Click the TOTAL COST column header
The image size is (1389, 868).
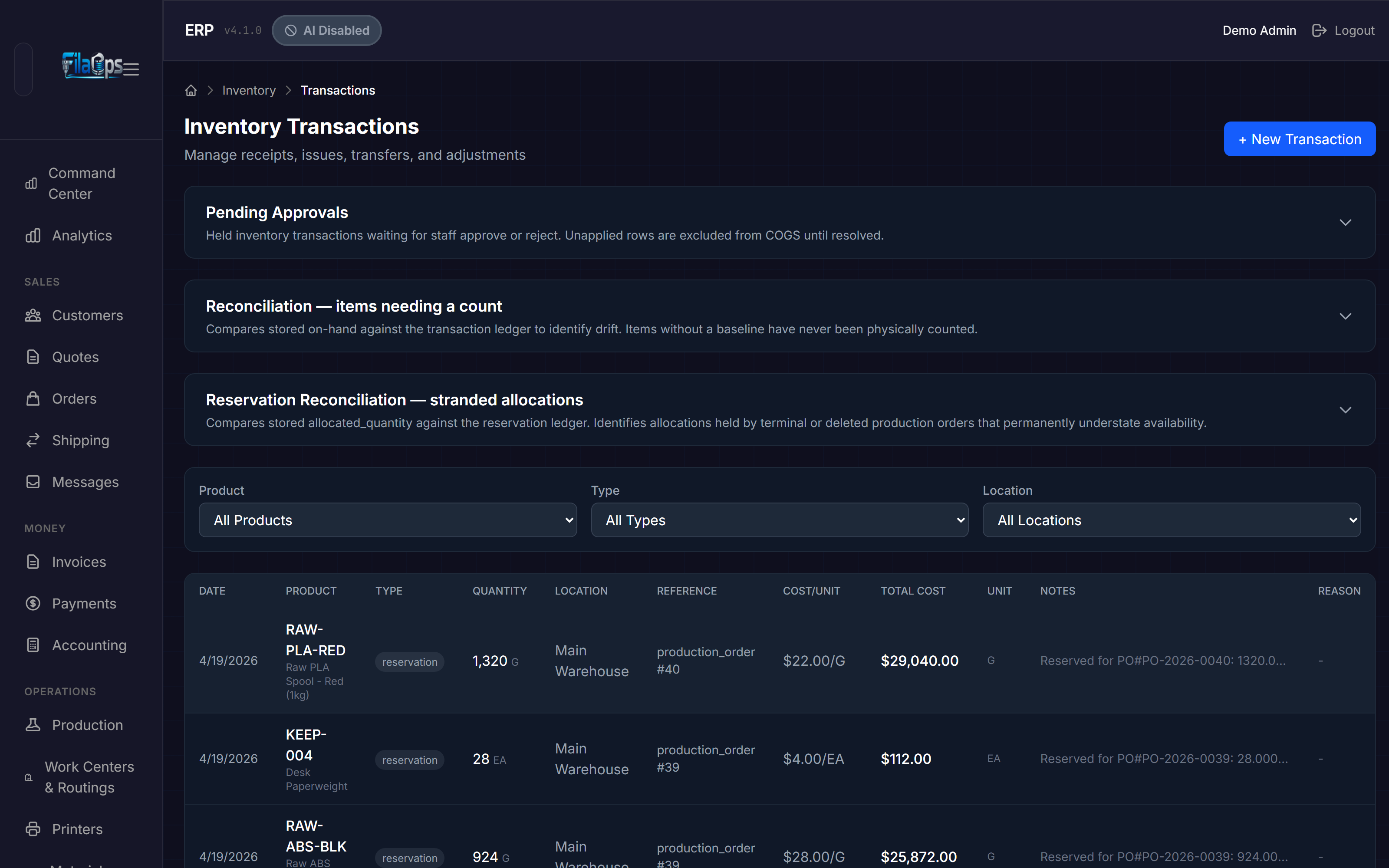[x=912, y=591]
